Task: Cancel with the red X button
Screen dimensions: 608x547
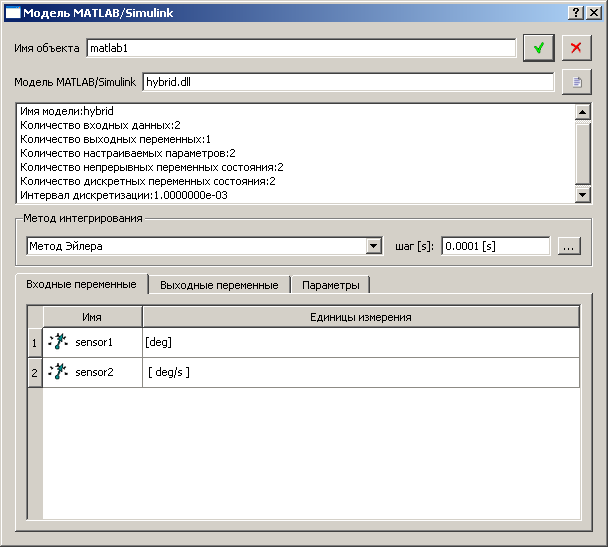Action: 576,48
